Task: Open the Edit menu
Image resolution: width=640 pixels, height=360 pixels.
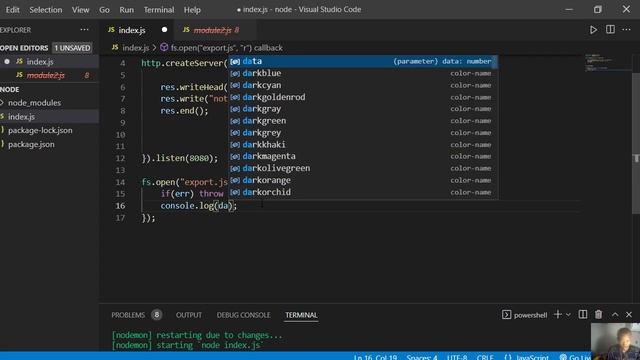Action: tap(13, 9)
